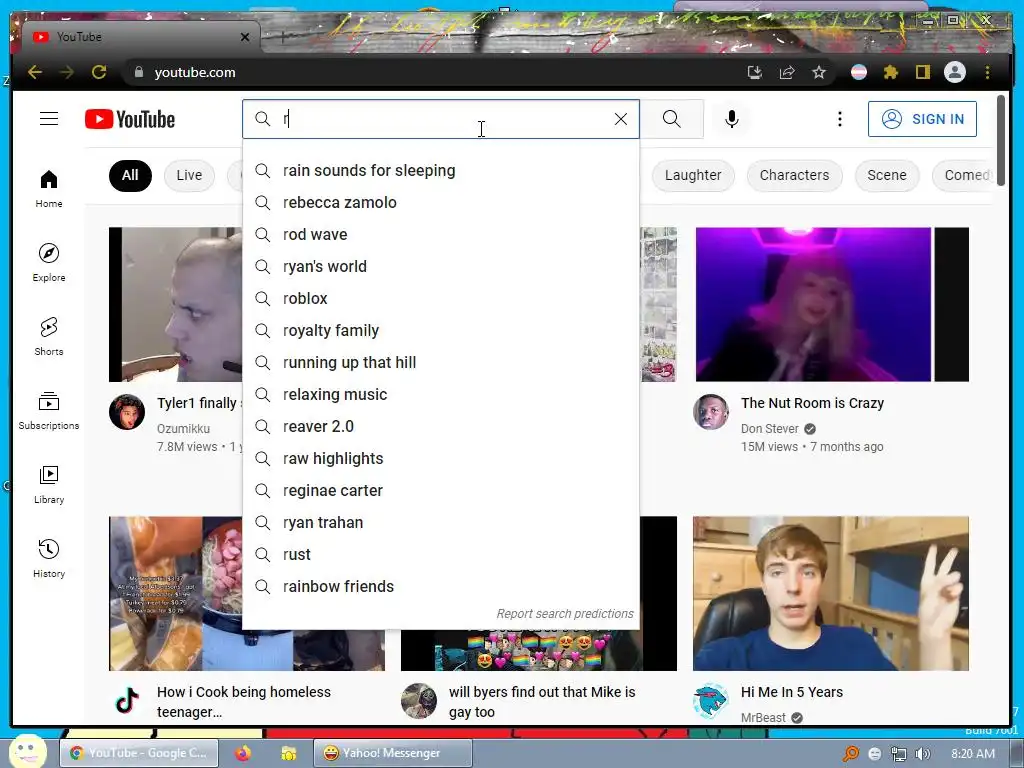1024x768 pixels.
Task: Open History in sidebar
Action: [49, 558]
